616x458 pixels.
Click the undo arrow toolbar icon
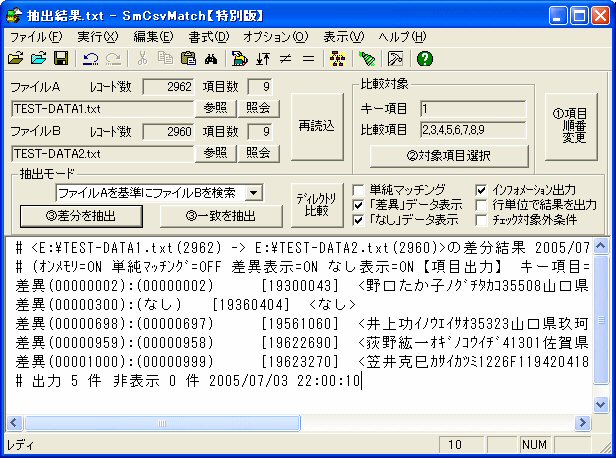pyautogui.click(x=91, y=59)
